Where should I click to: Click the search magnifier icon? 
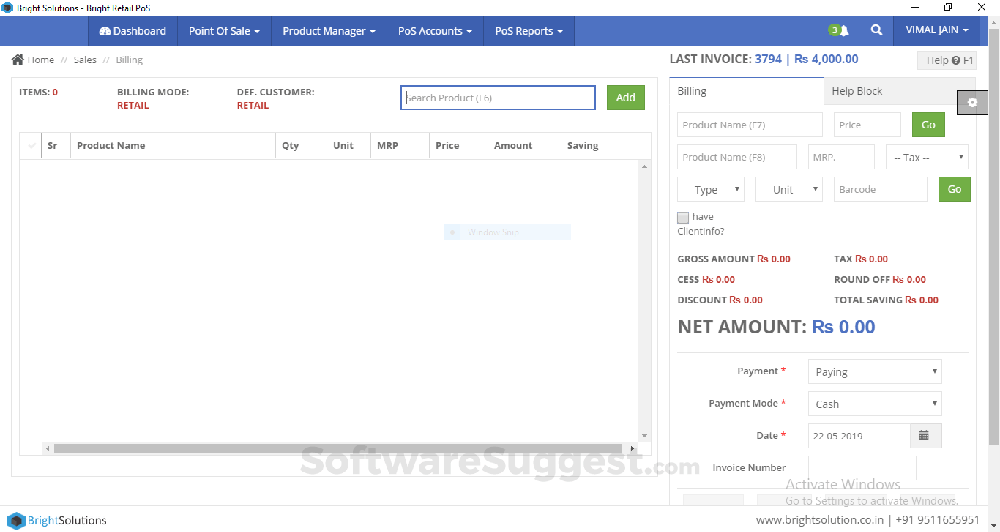tap(876, 30)
